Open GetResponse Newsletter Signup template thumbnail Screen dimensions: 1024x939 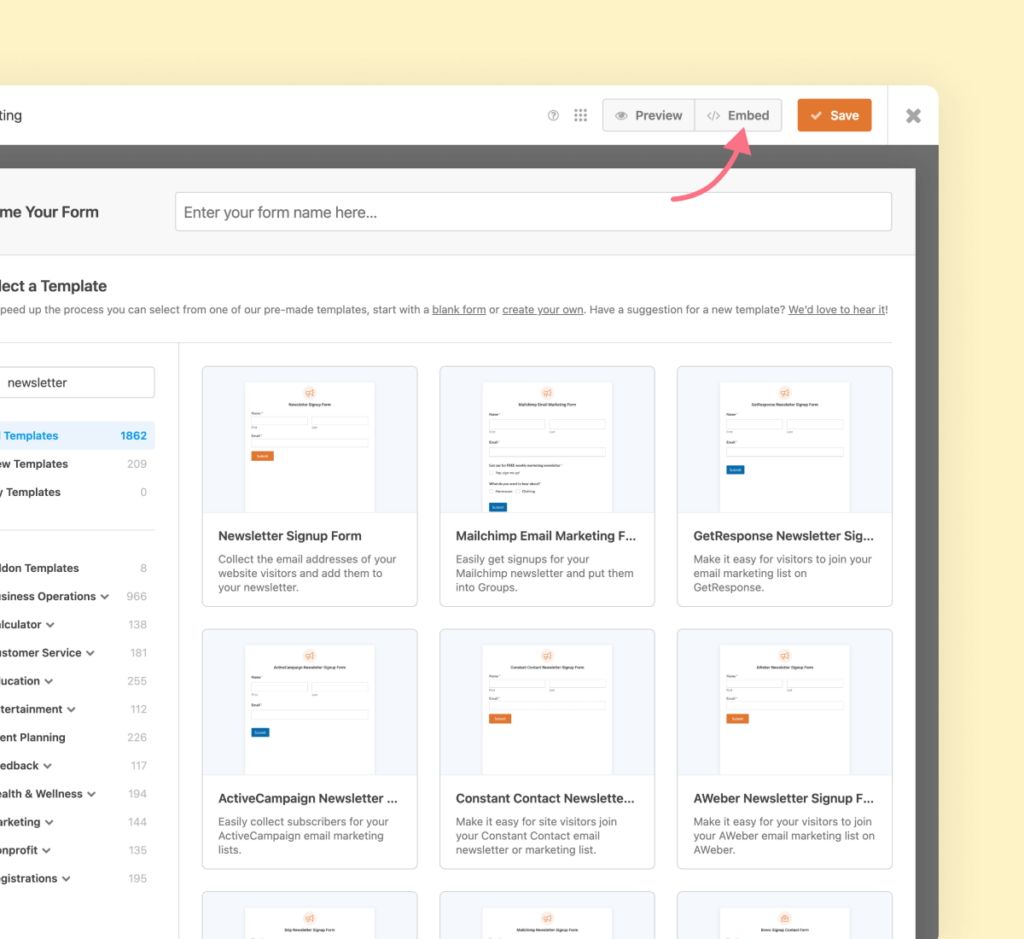pos(784,439)
